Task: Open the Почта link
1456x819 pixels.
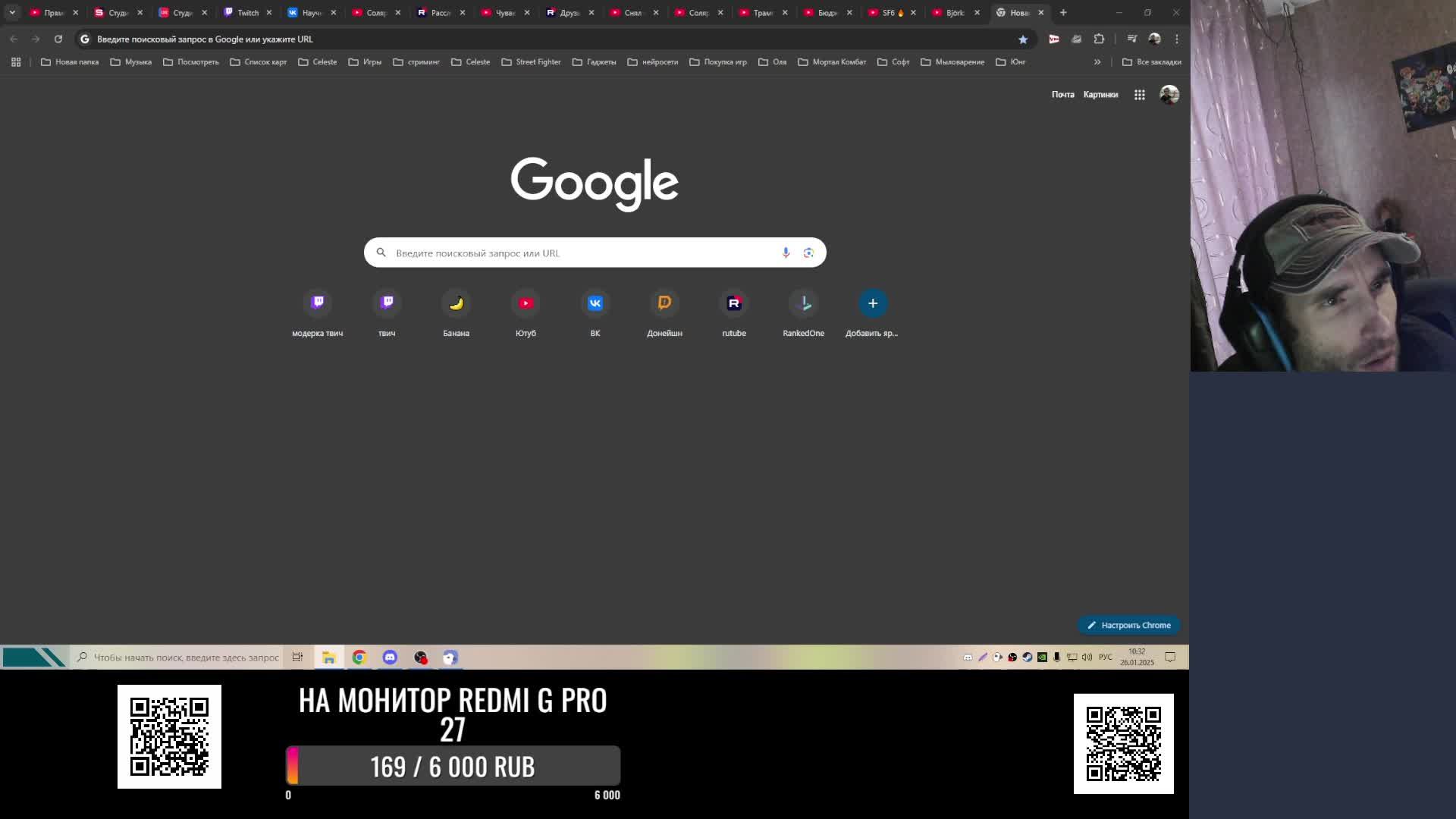Action: pyautogui.click(x=1062, y=95)
